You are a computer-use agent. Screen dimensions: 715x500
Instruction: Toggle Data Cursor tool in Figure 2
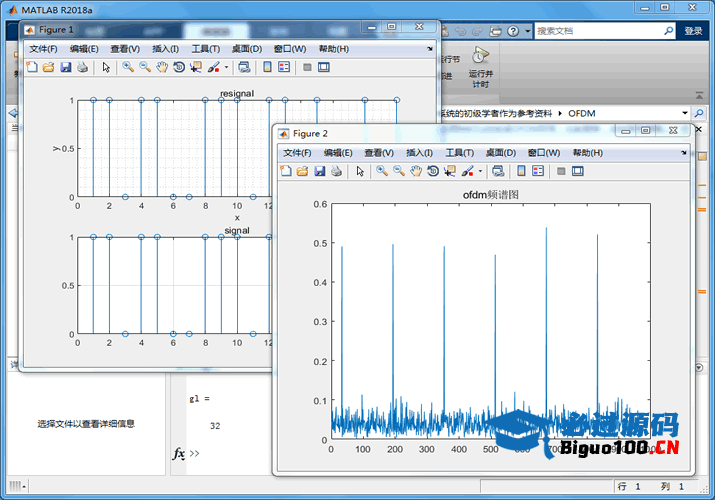pyautogui.click(x=449, y=172)
